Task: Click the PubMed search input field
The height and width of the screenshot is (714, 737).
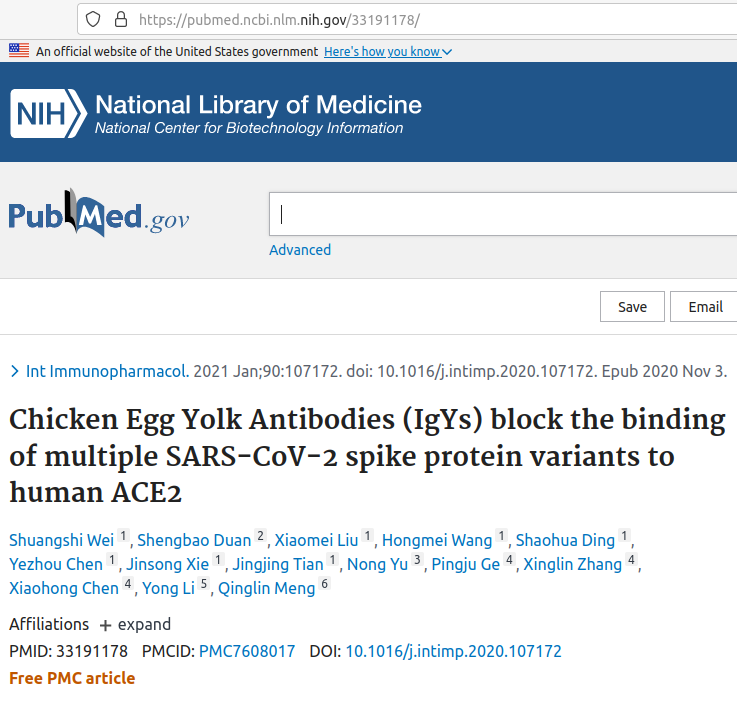Action: click(503, 214)
